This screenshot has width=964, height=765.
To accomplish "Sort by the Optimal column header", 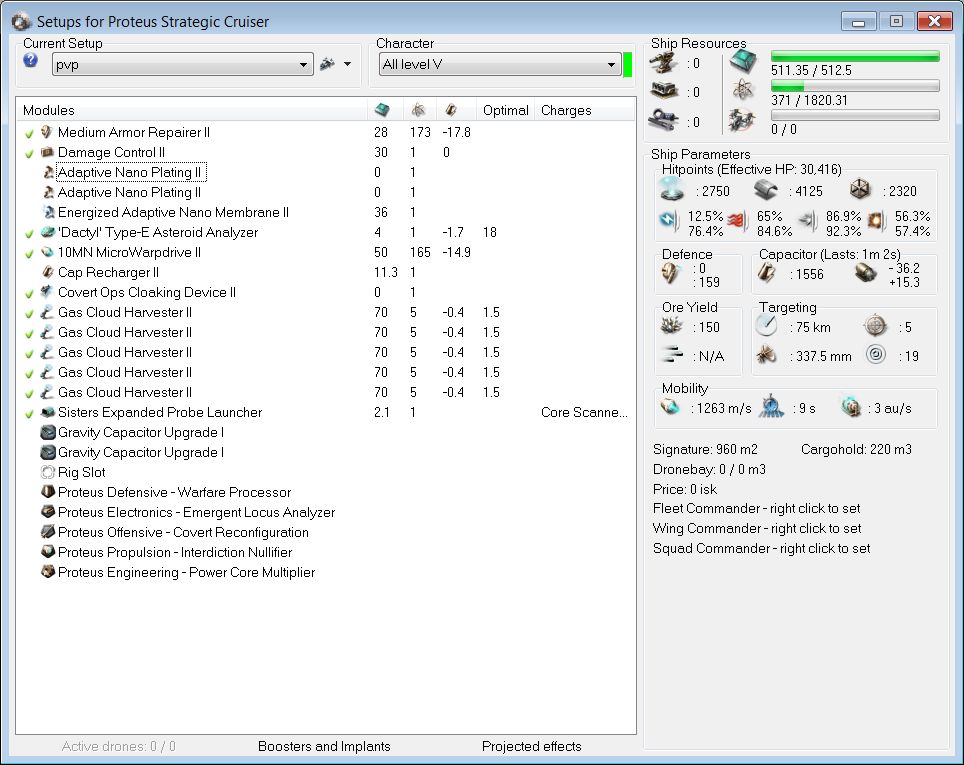I will click(x=505, y=110).
